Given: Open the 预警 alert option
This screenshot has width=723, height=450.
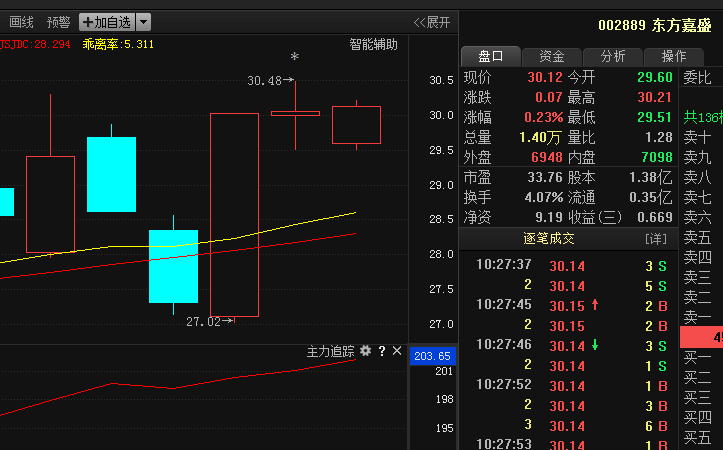Looking at the screenshot, I should click(x=59, y=22).
